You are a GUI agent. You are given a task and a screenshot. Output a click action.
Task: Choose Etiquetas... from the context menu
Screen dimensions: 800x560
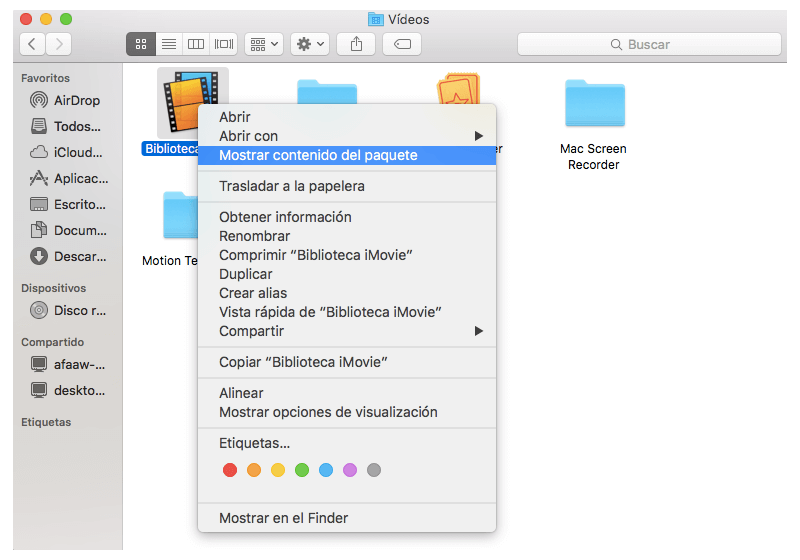pyautogui.click(x=347, y=443)
